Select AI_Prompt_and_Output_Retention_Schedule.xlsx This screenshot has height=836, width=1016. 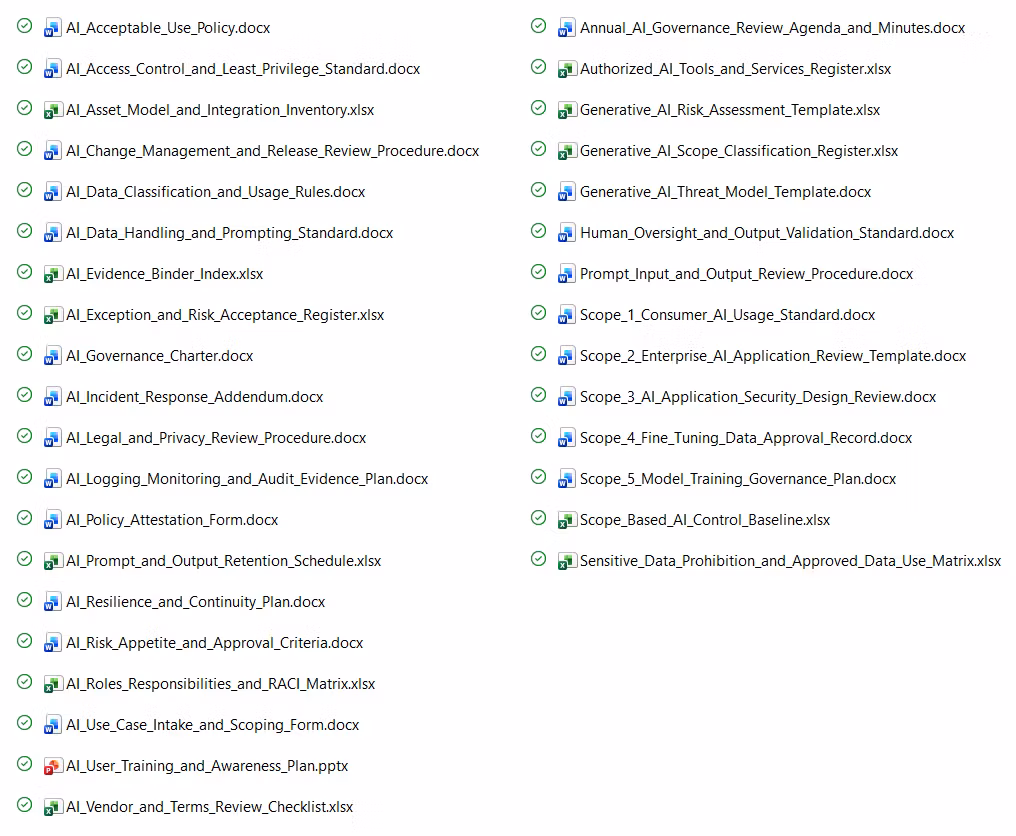click(224, 561)
